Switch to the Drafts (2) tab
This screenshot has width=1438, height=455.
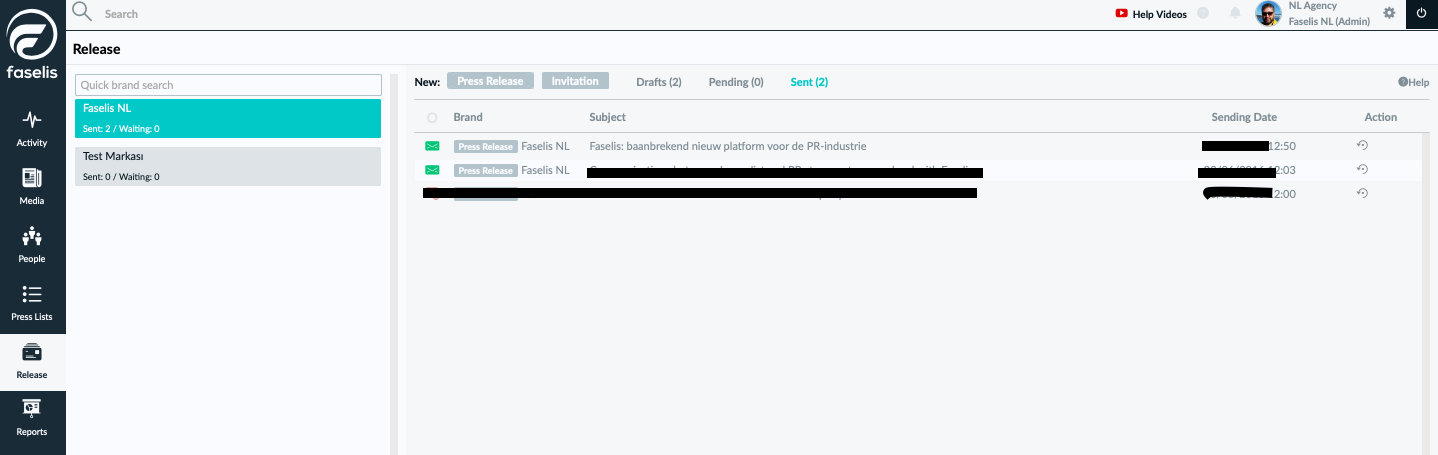click(x=659, y=82)
